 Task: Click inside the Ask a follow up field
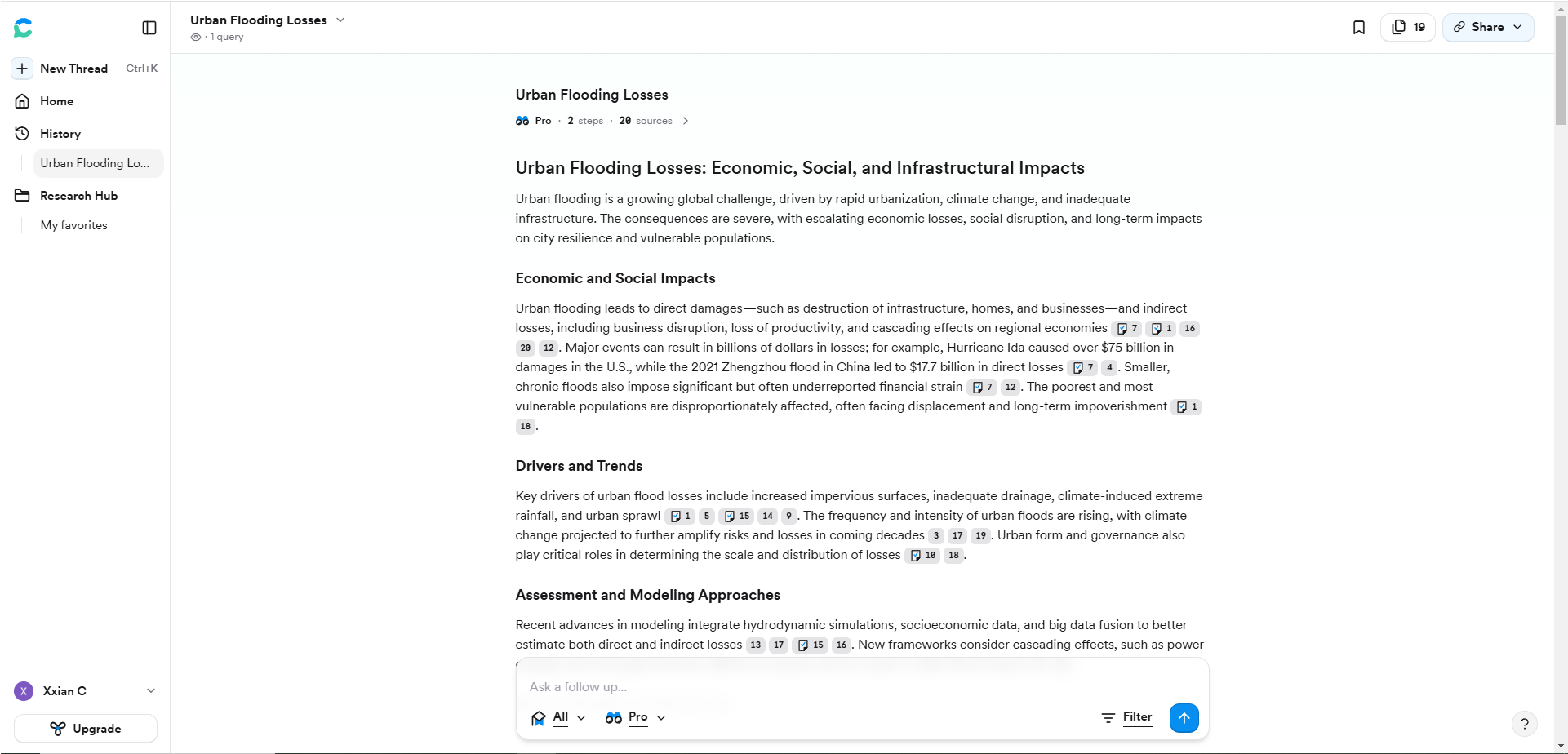pos(816,686)
